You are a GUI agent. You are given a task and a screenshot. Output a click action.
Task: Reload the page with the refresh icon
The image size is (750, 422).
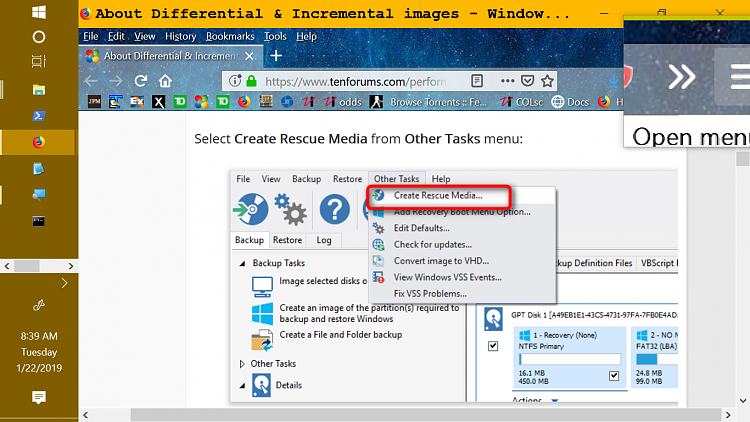click(x=140, y=81)
